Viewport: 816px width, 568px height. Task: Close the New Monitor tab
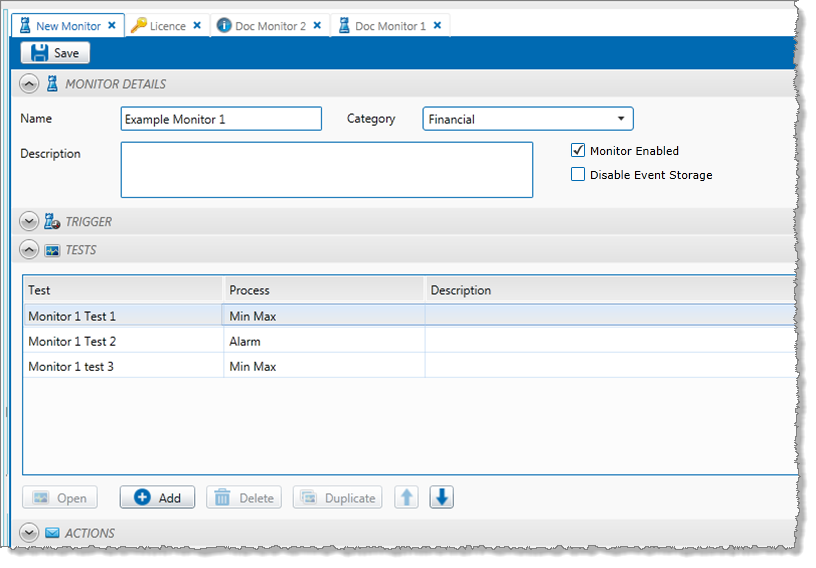[x=112, y=25]
